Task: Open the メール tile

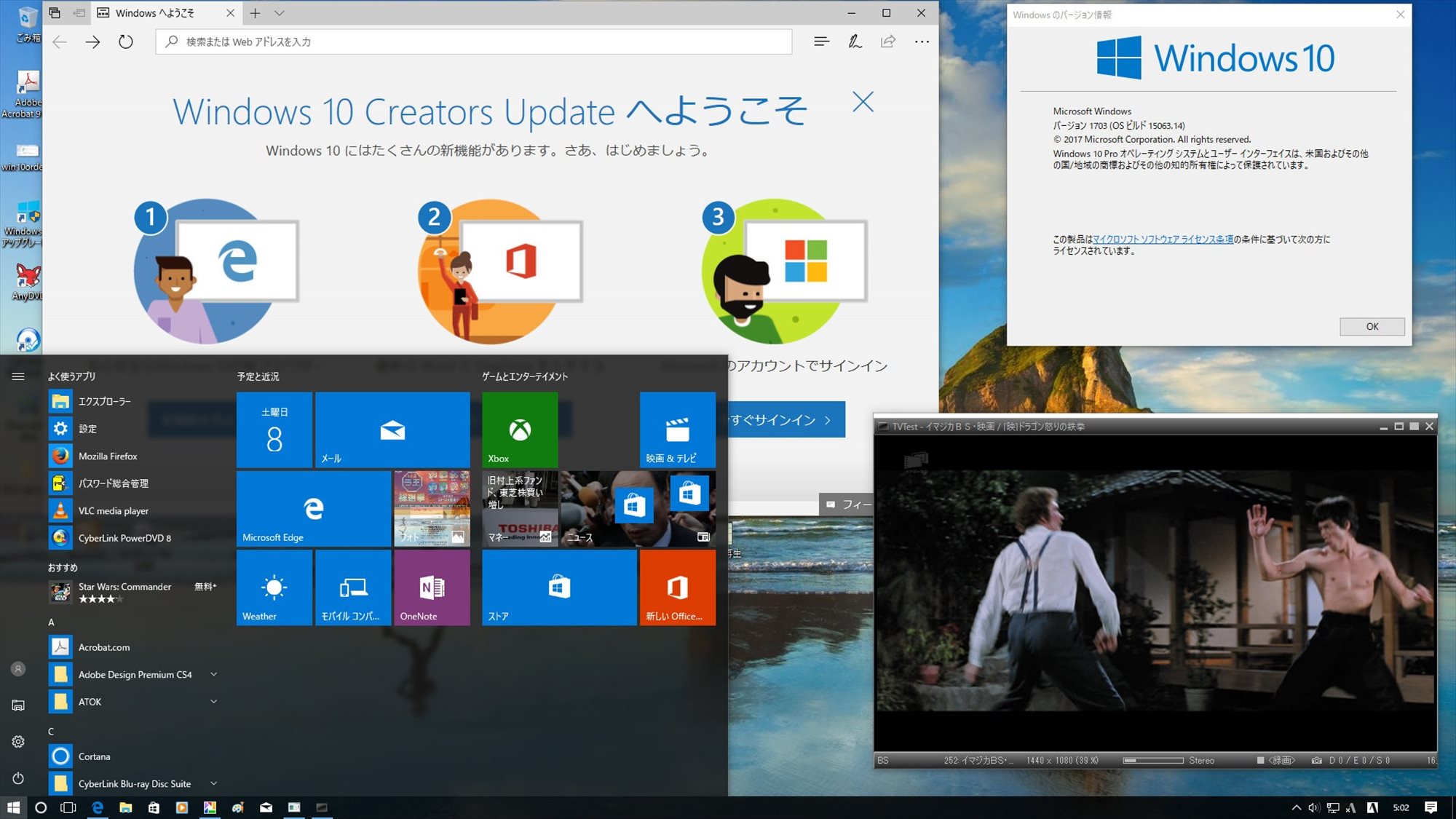Action: 392,430
